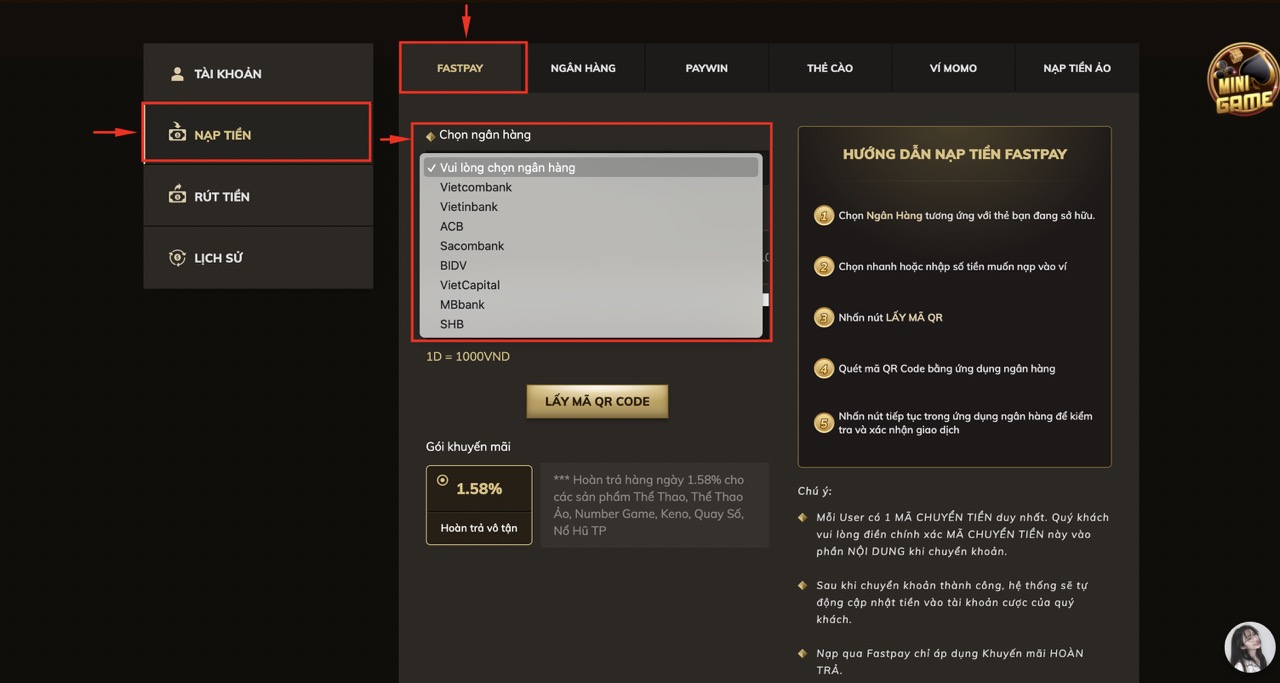Open RÚT TIỀN in sidebar
The width and height of the screenshot is (1280, 683).
click(x=258, y=196)
